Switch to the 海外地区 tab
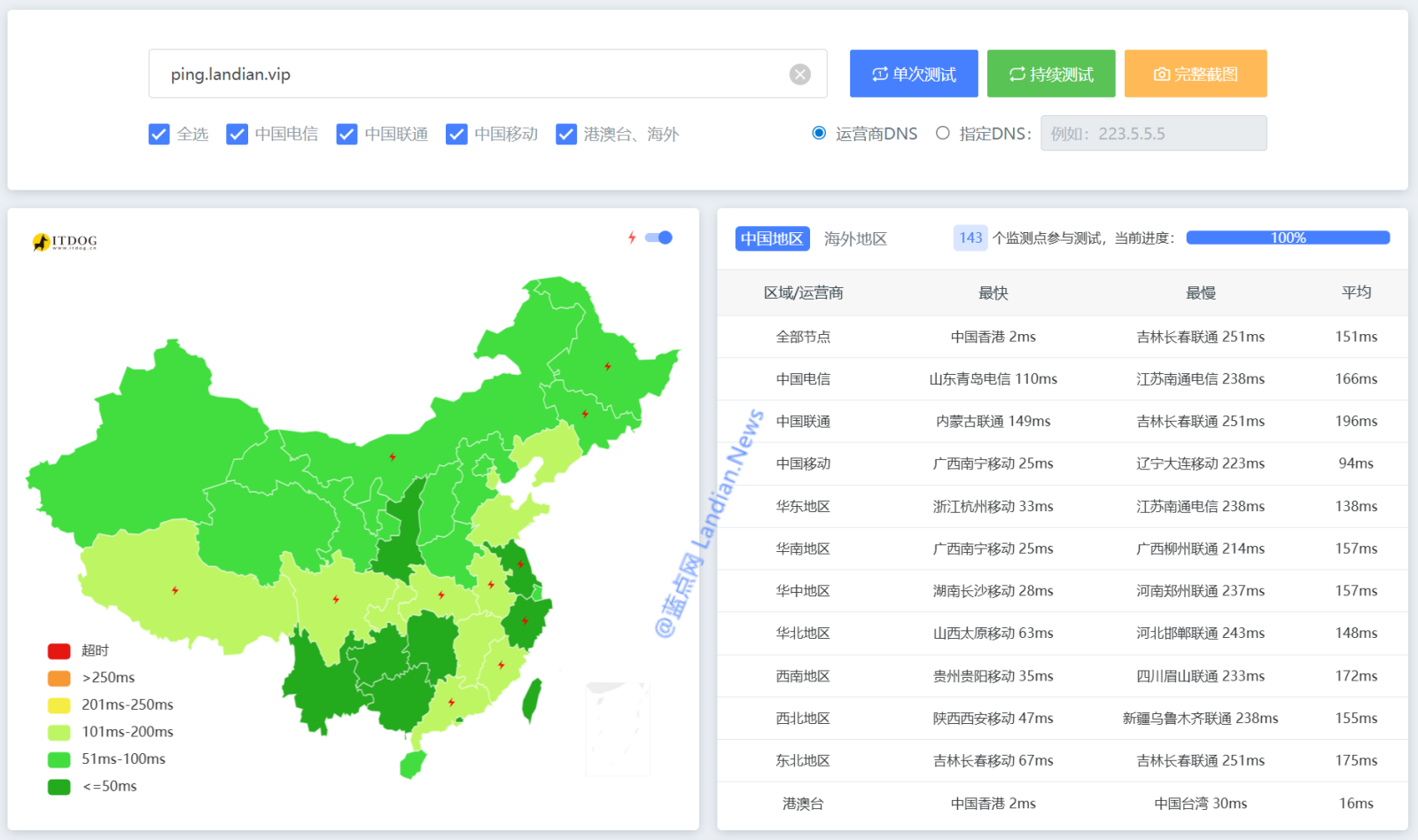This screenshot has height=840, width=1418. (854, 239)
